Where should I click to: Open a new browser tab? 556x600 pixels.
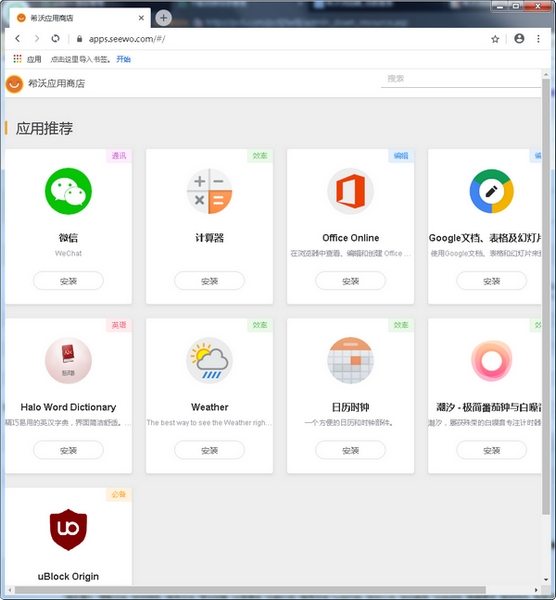[163, 18]
